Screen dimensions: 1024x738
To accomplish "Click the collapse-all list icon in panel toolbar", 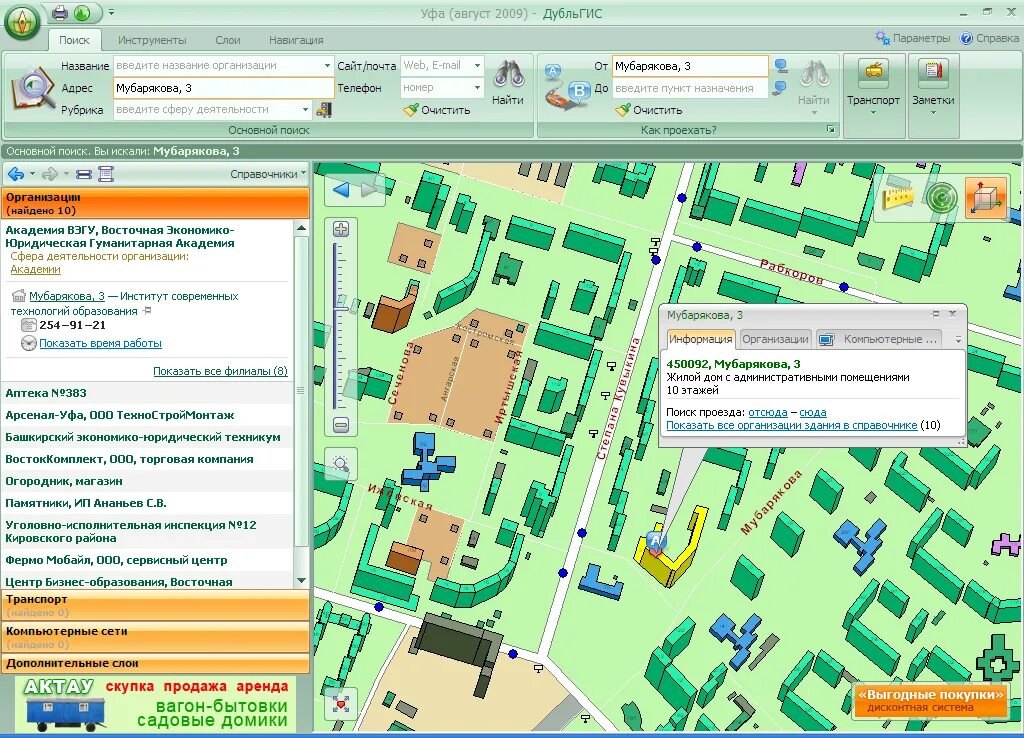I will pos(84,174).
